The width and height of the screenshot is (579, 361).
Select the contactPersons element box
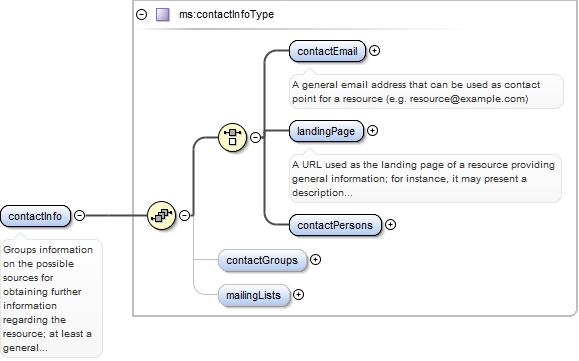[335, 225]
